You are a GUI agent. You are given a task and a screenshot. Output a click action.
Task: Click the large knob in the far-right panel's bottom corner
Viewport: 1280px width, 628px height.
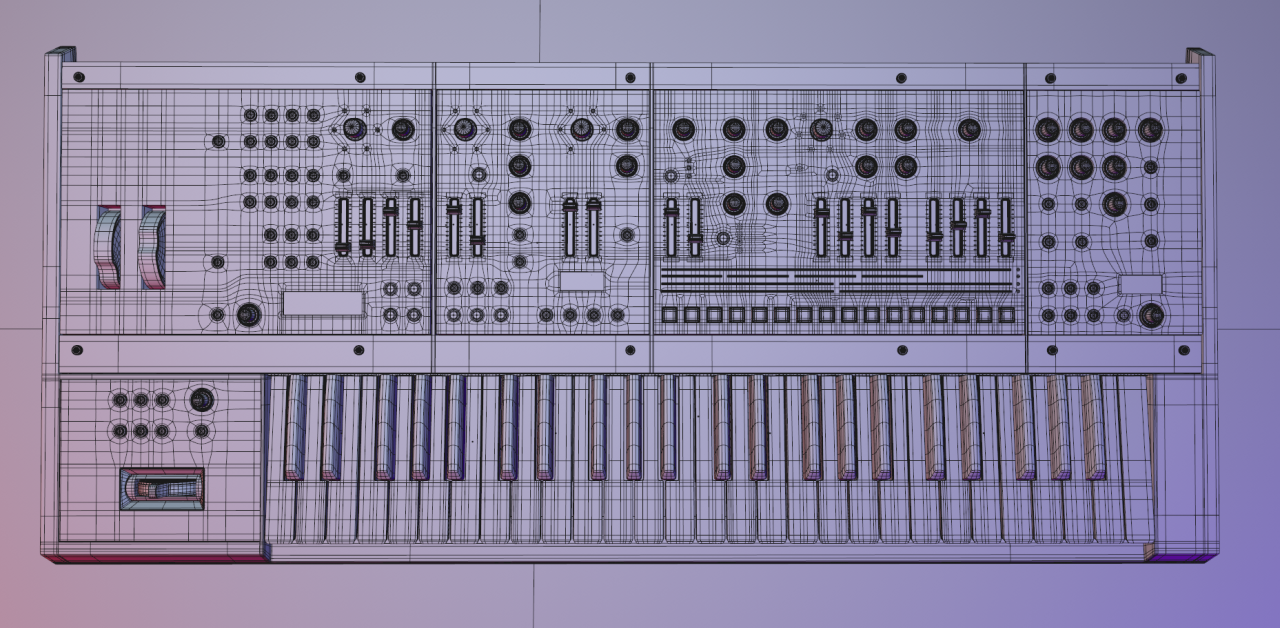click(x=1151, y=315)
